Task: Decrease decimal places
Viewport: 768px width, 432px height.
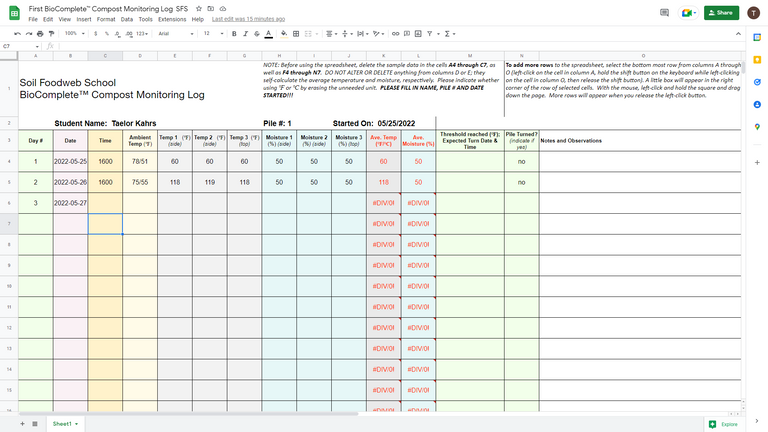Action: click(118, 34)
